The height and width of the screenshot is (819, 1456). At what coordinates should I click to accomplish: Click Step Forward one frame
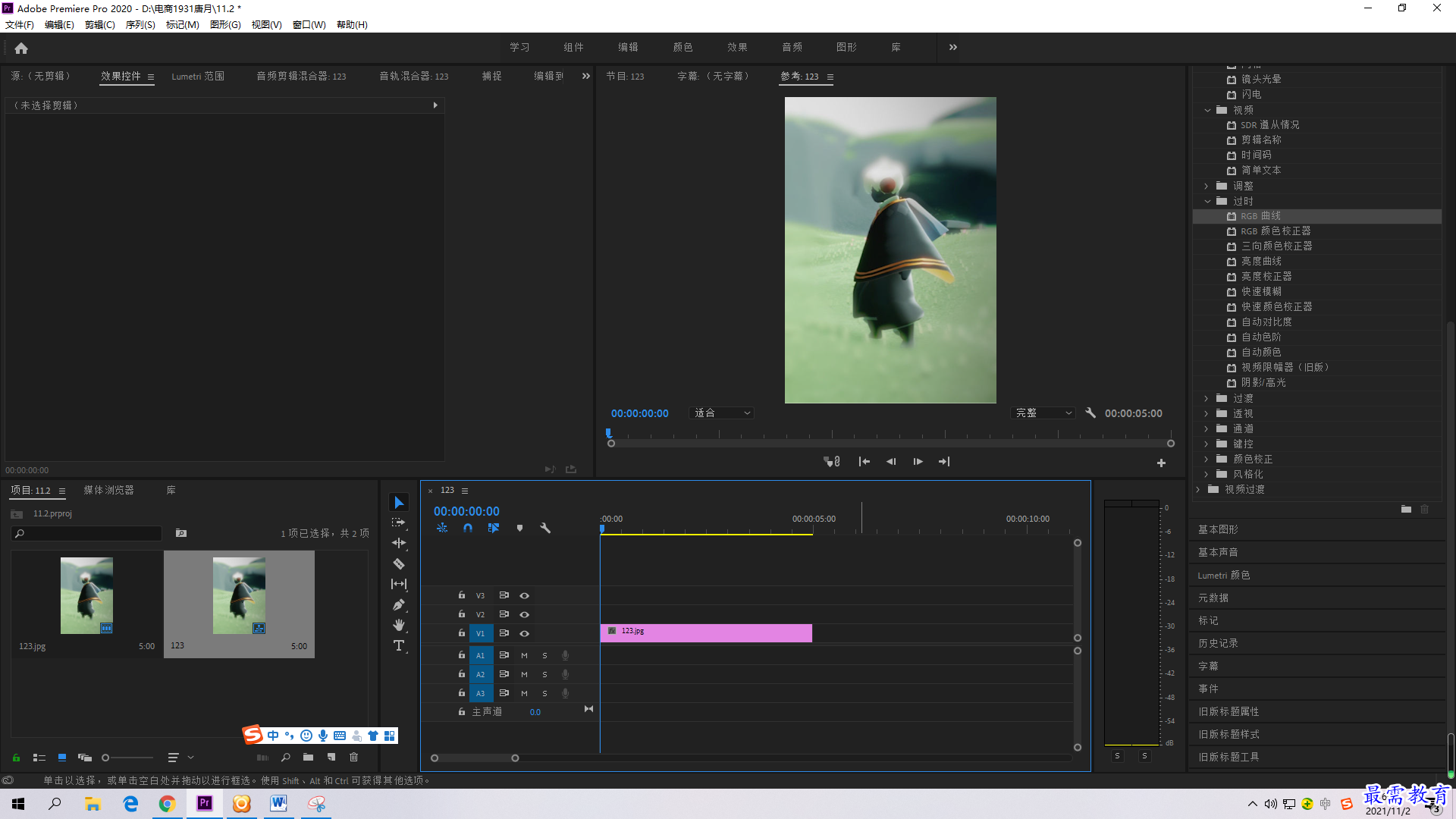point(918,462)
